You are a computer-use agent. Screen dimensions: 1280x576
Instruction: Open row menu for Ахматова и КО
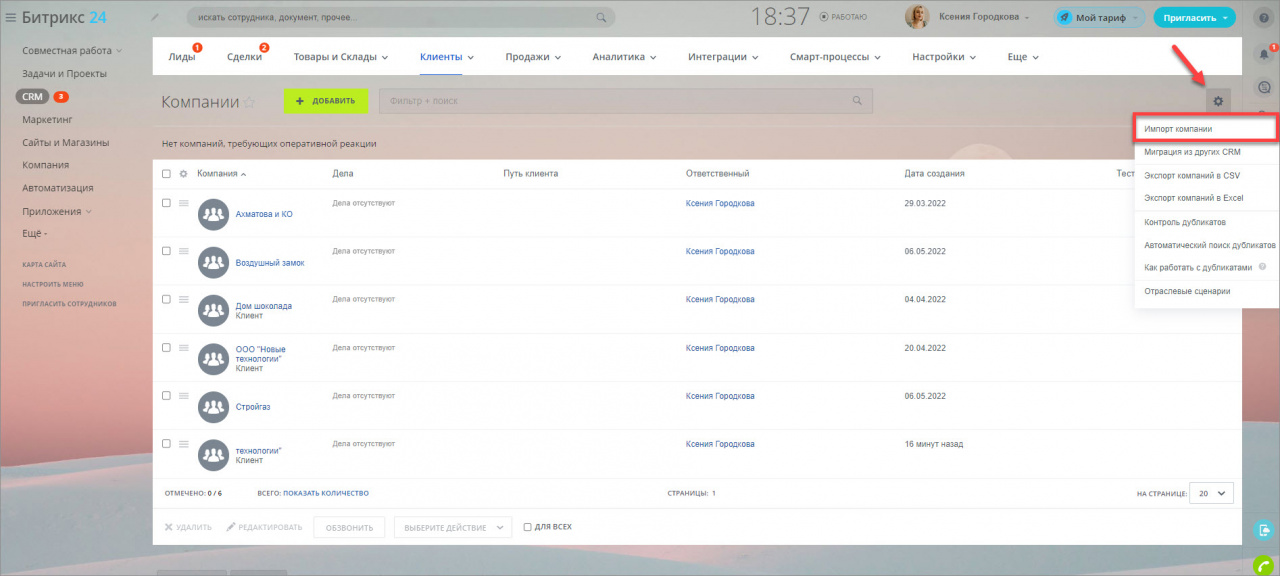click(183, 203)
